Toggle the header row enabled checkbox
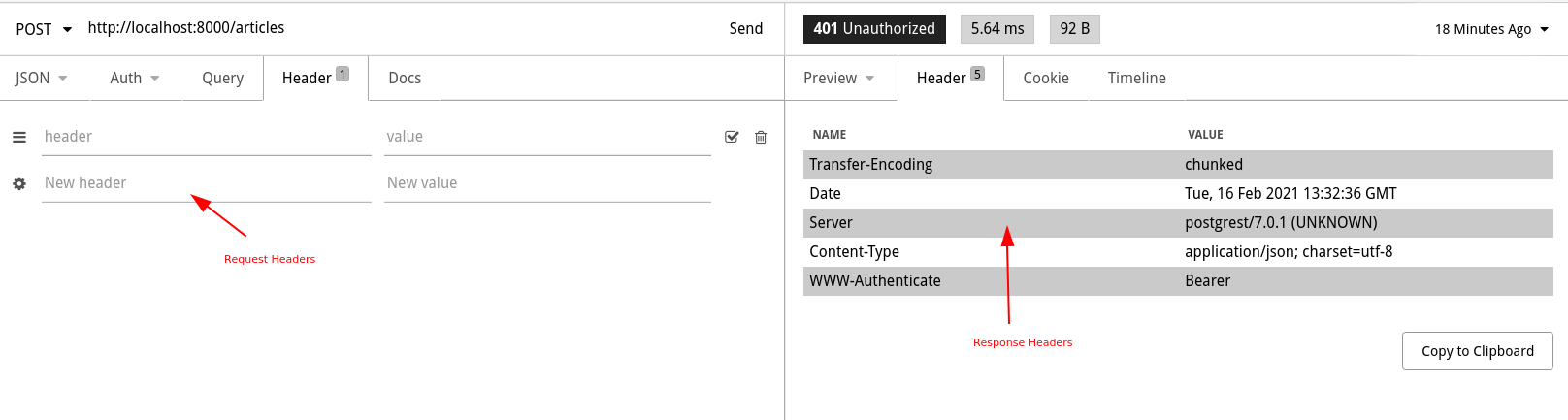Viewport: 1568px width, 420px height. click(x=732, y=137)
